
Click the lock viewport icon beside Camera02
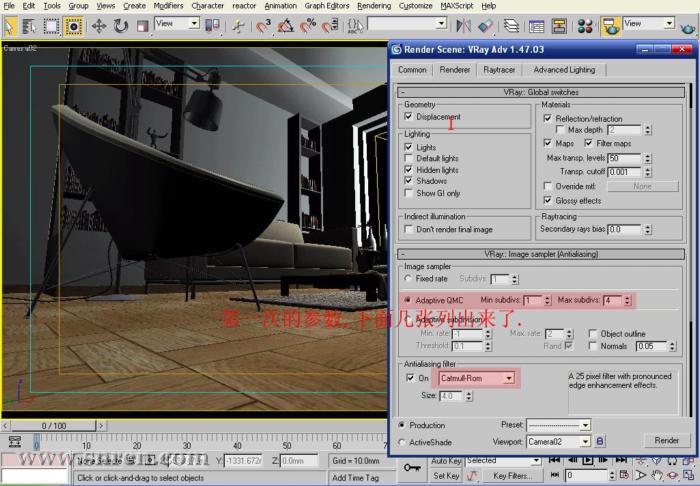tap(600, 441)
